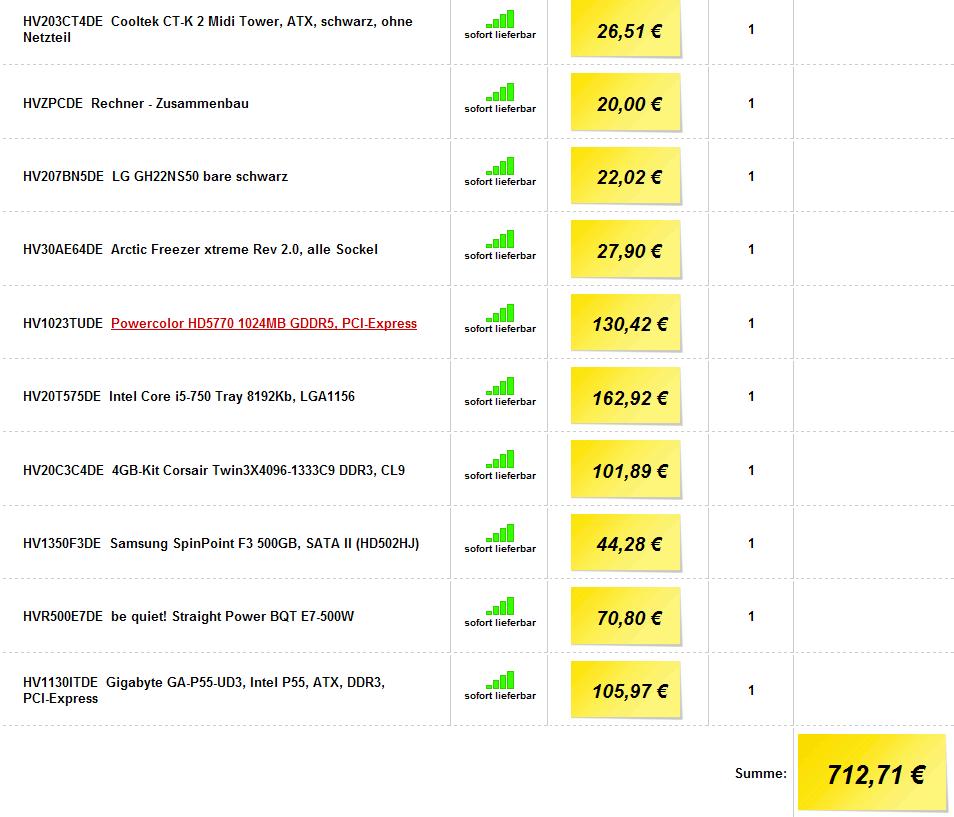This screenshot has width=954, height=817.
Task: Click quantity 1 in the Cooltek row
Action: [751, 29]
